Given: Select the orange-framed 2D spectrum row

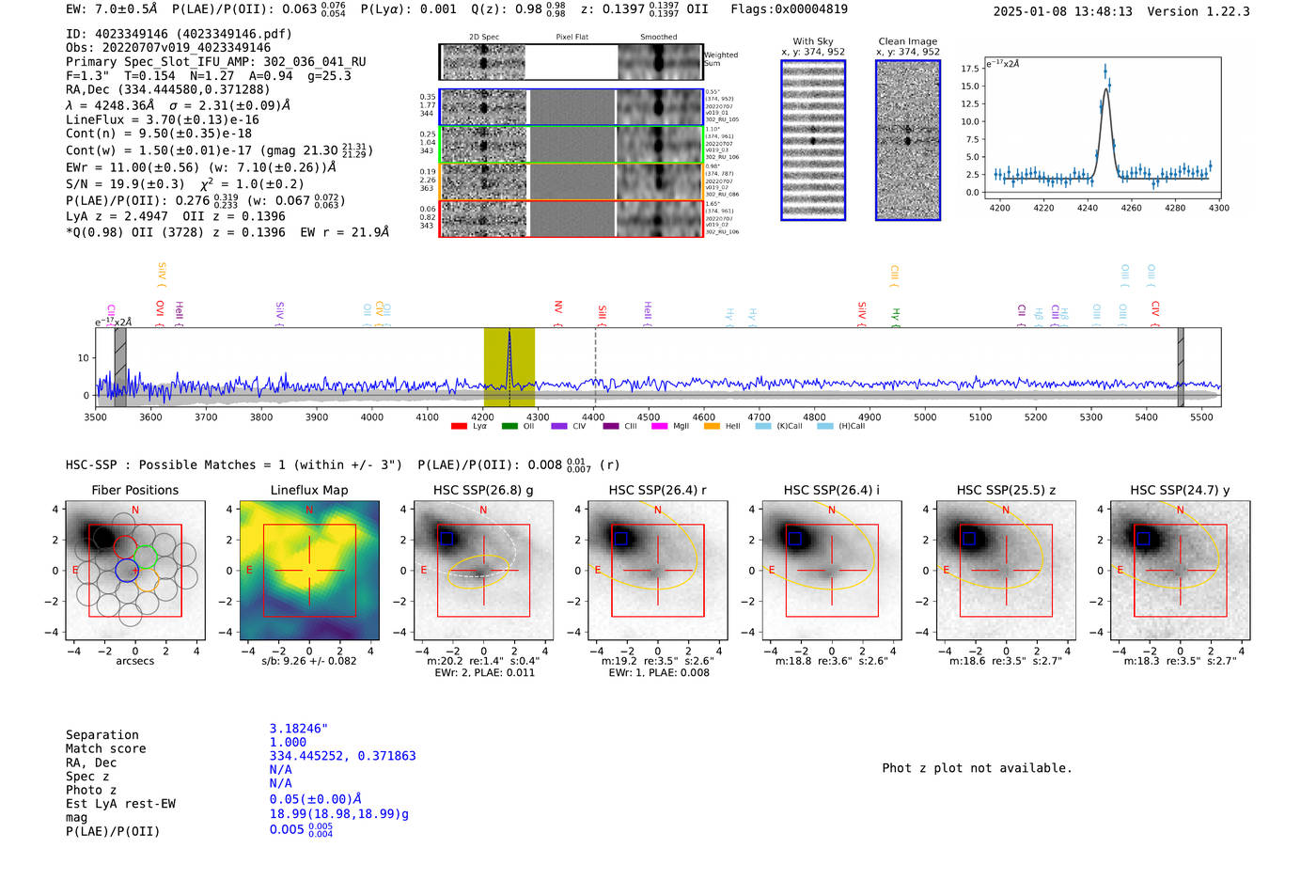Looking at the screenshot, I should (x=572, y=181).
